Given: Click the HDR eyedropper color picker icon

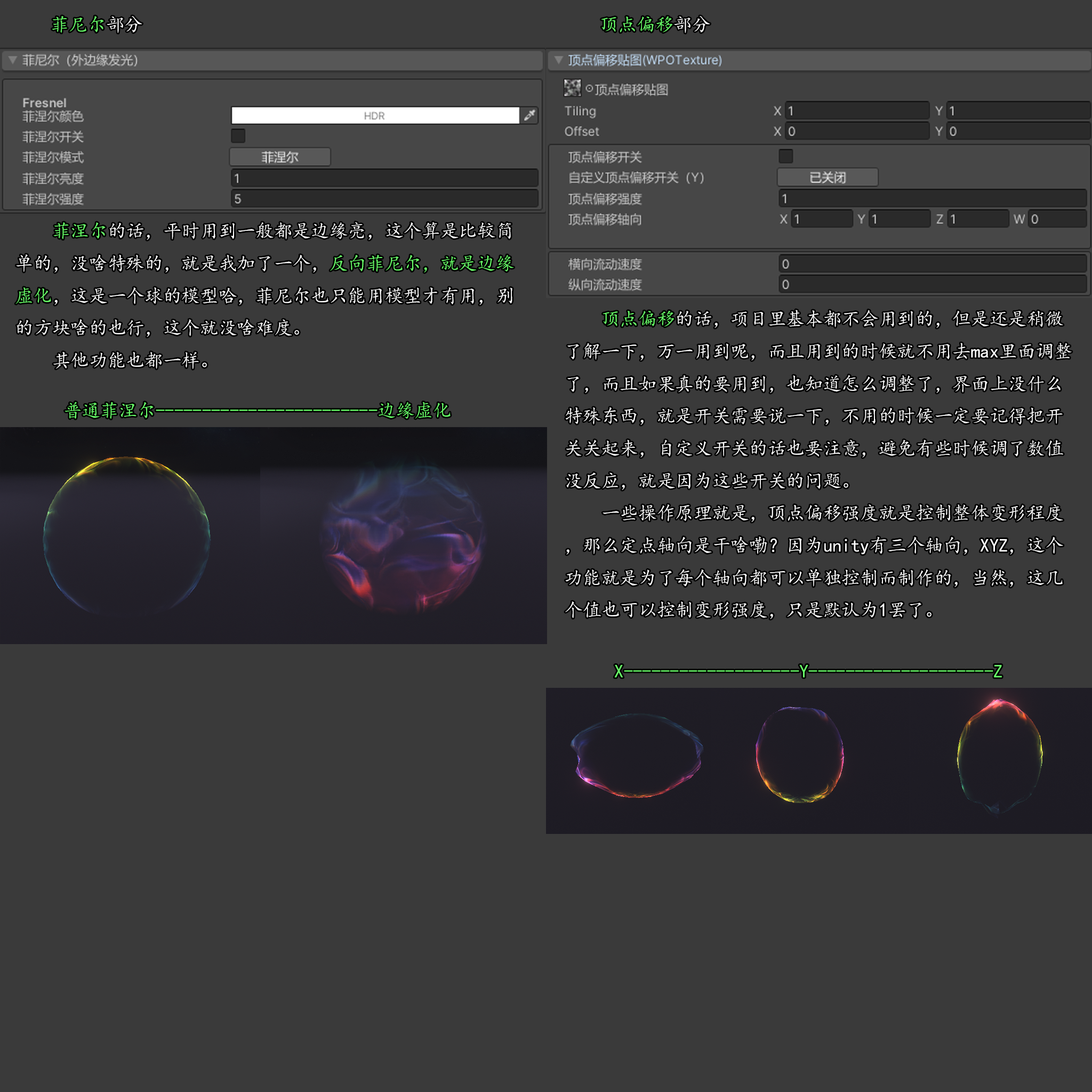Looking at the screenshot, I should (x=529, y=115).
